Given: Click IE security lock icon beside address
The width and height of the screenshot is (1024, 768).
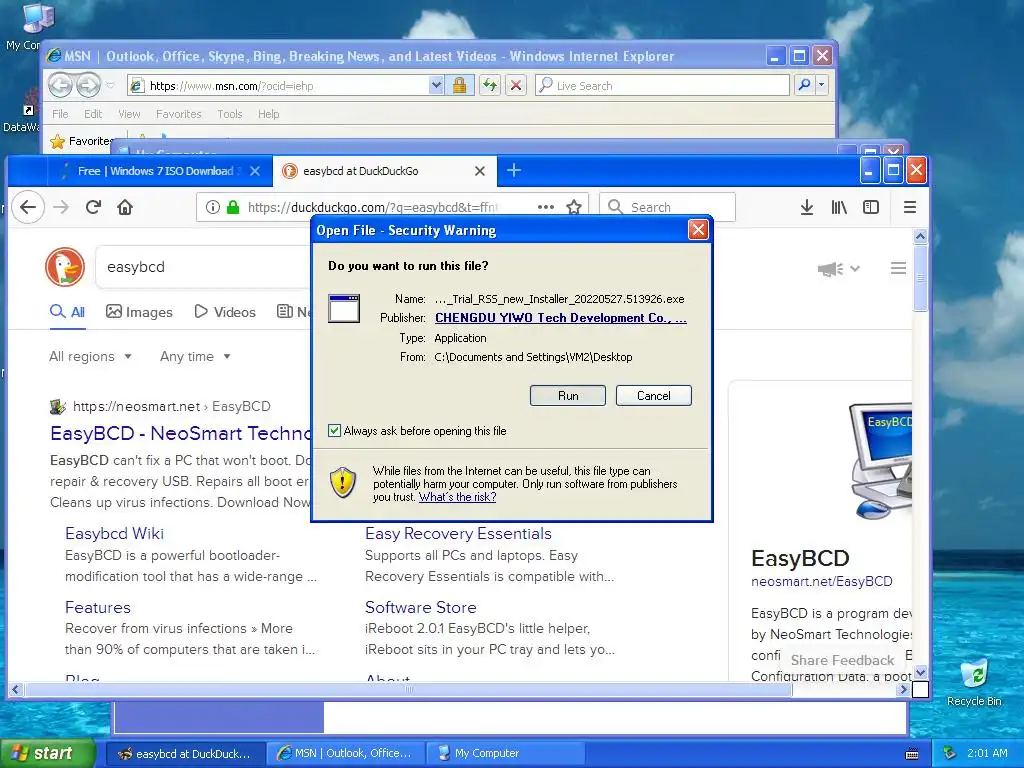Looking at the screenshot, I should click(x=459, y=85).
